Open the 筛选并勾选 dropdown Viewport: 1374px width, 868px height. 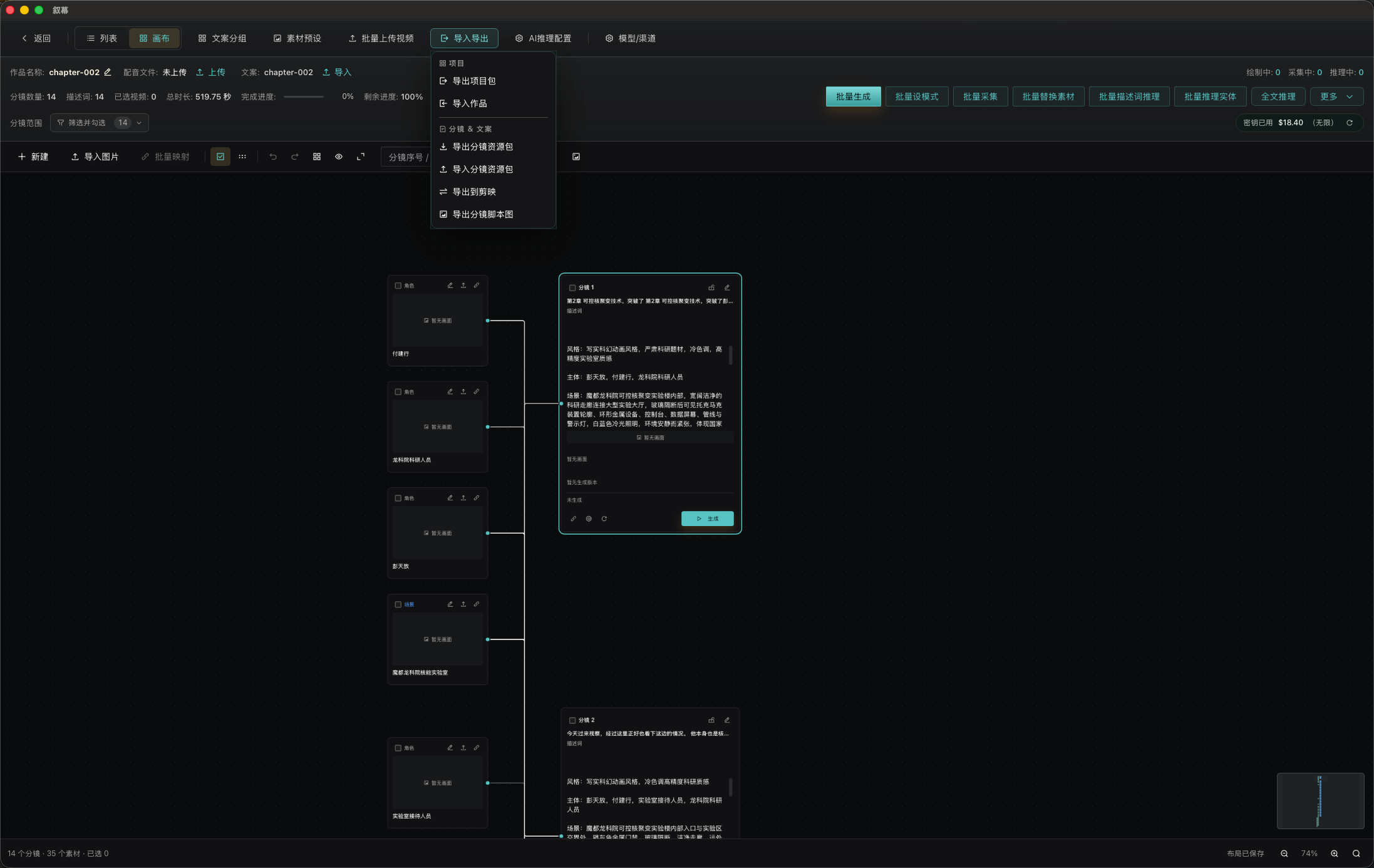pos(100,123)
